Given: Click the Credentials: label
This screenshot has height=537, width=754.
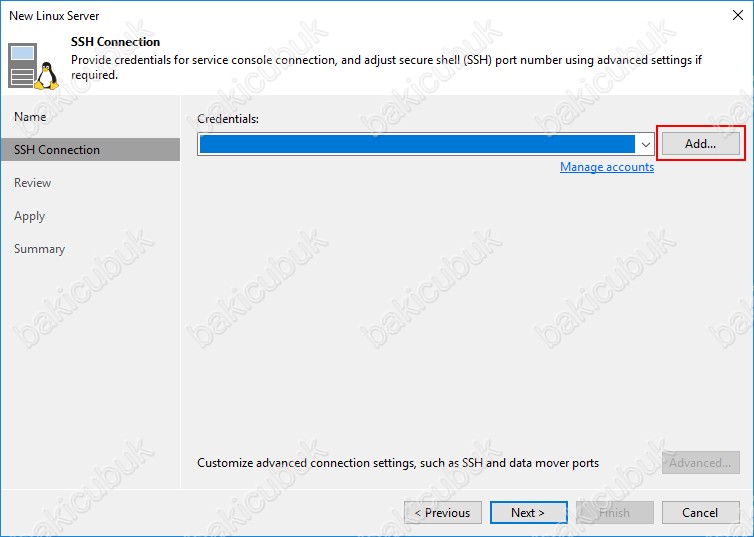Looking at the screenshot, I should click(x=228, y=119).
